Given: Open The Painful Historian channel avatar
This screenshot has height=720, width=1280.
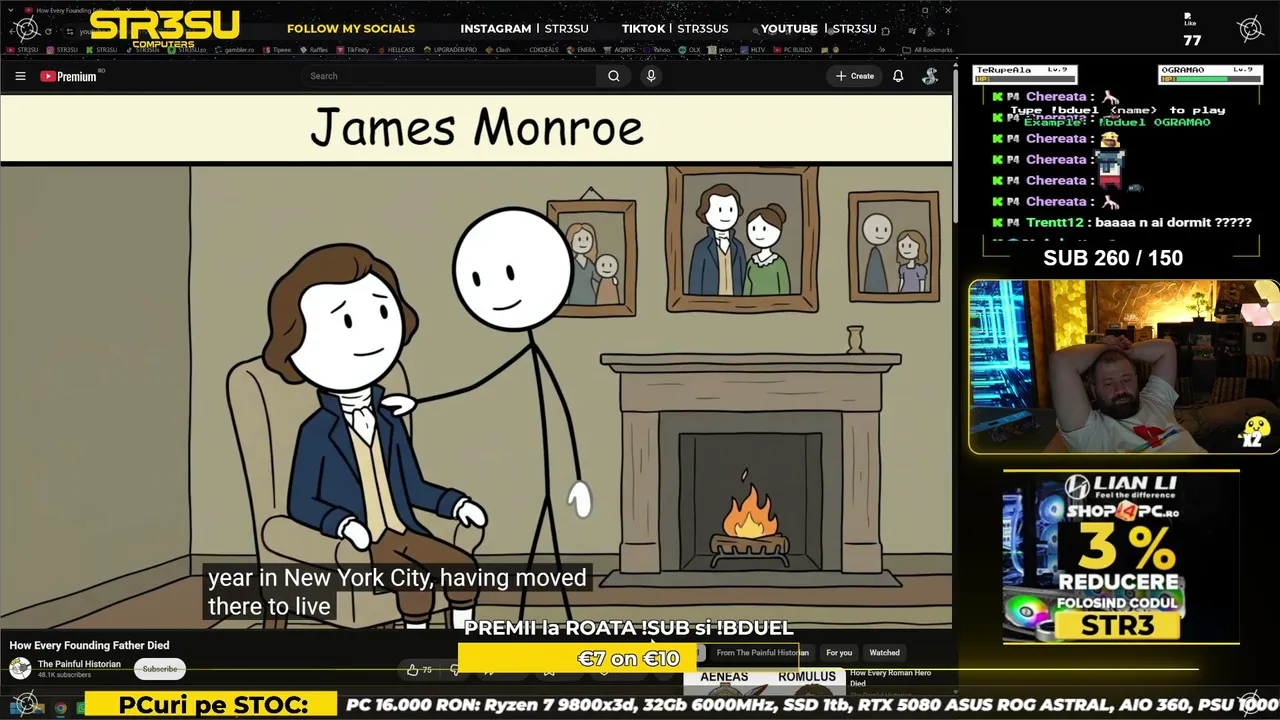Looking at the screenshot, I should pyautogui.click(x=20, y=668).
